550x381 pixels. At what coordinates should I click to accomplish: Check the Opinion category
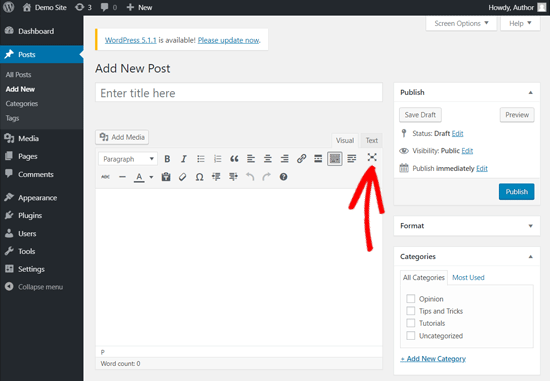pyautogui.click(x=410, y=299)
